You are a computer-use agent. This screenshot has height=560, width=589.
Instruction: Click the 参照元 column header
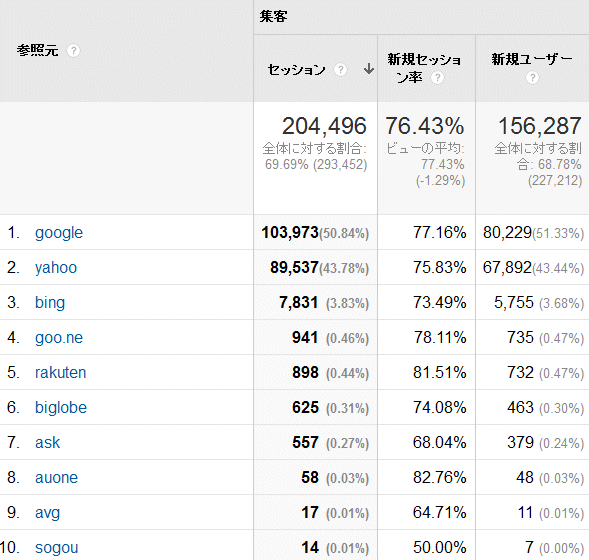point(38,50)
